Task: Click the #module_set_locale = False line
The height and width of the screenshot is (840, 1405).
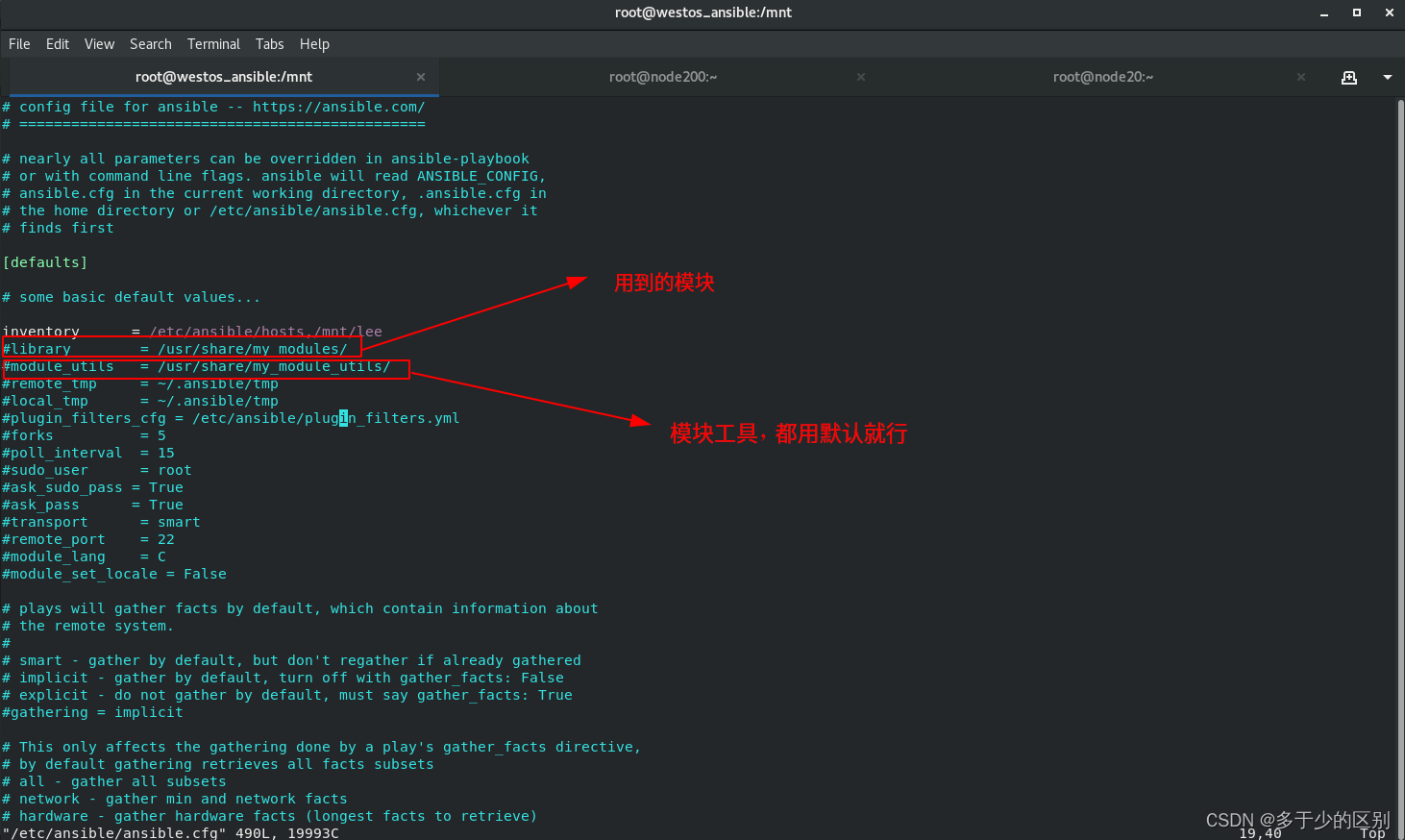Action: [114, 574]
